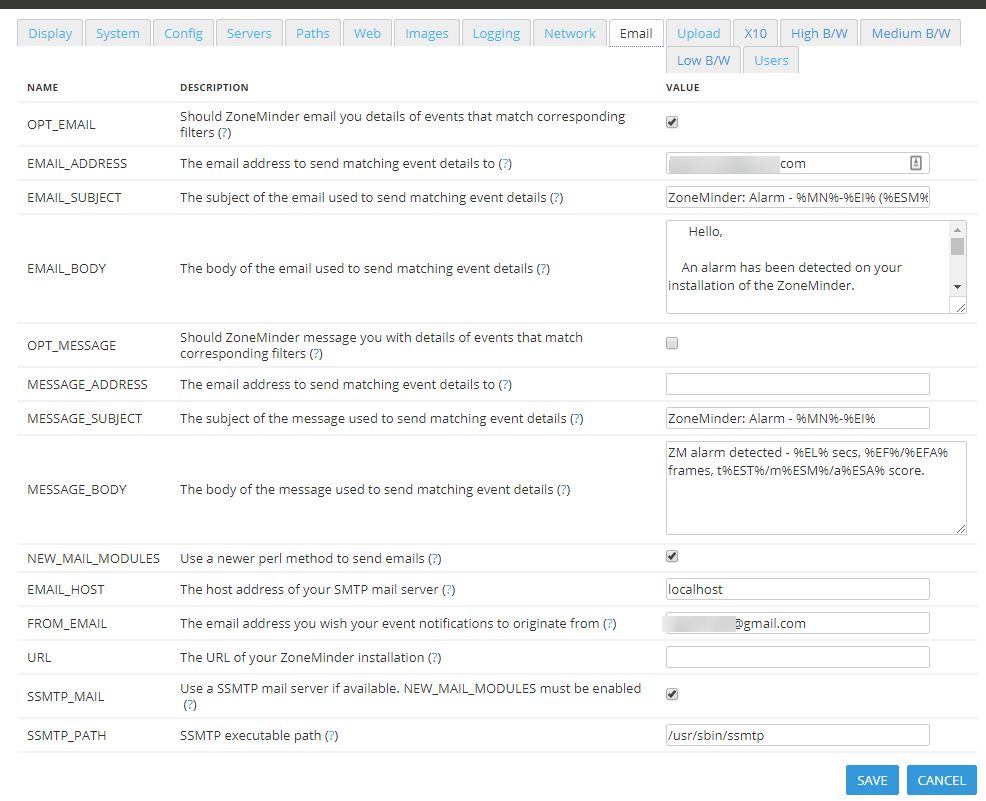
Task: Click the OPT_EMAIL name label
Action: click(61, 124)
